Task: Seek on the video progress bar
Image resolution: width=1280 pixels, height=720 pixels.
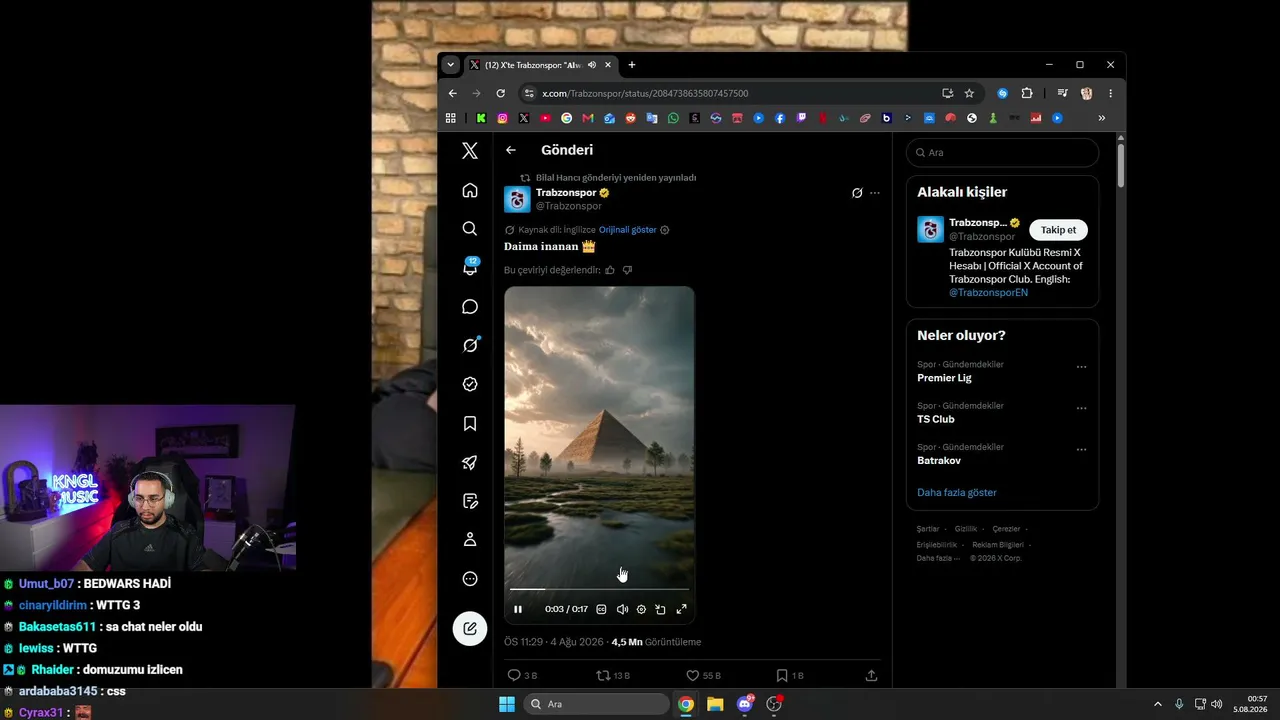Action: pos(599,590)
